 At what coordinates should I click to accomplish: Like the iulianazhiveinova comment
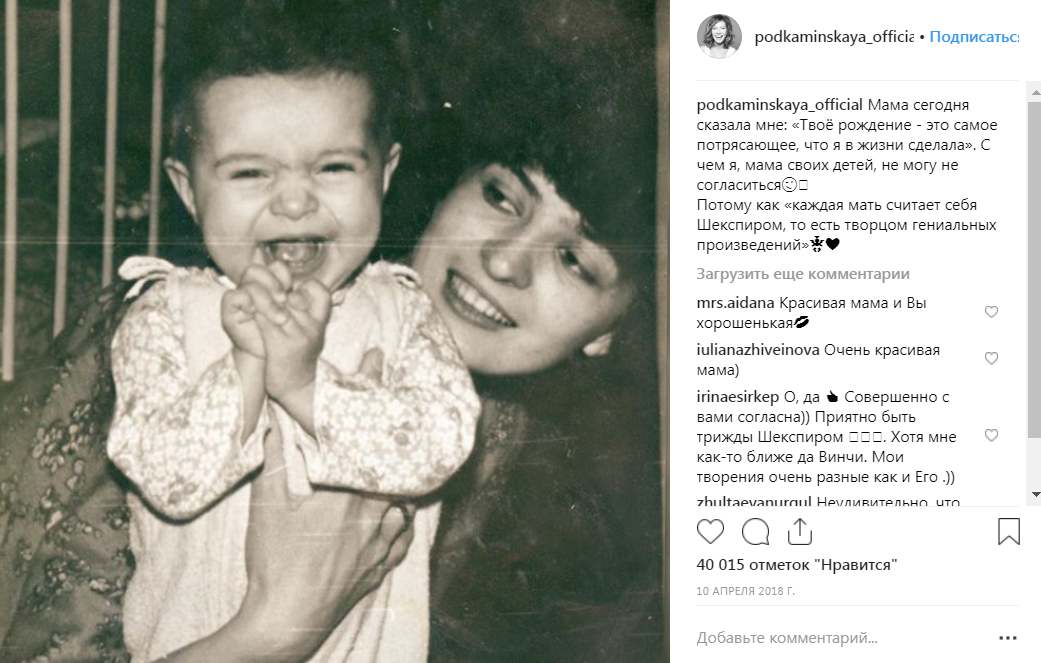coord(991,358)
